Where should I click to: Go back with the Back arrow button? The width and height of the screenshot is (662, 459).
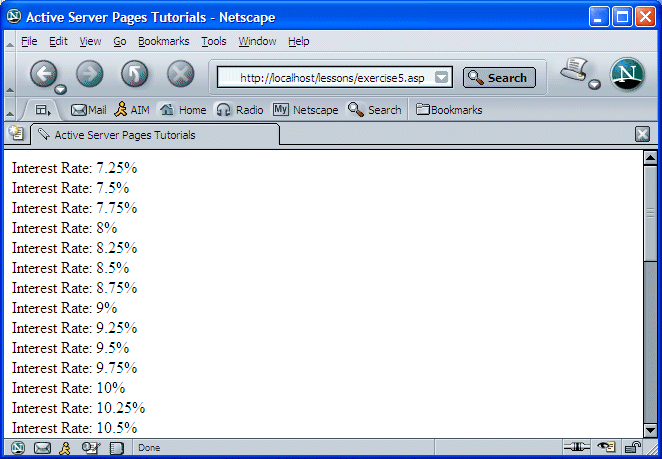click(43, 73)
